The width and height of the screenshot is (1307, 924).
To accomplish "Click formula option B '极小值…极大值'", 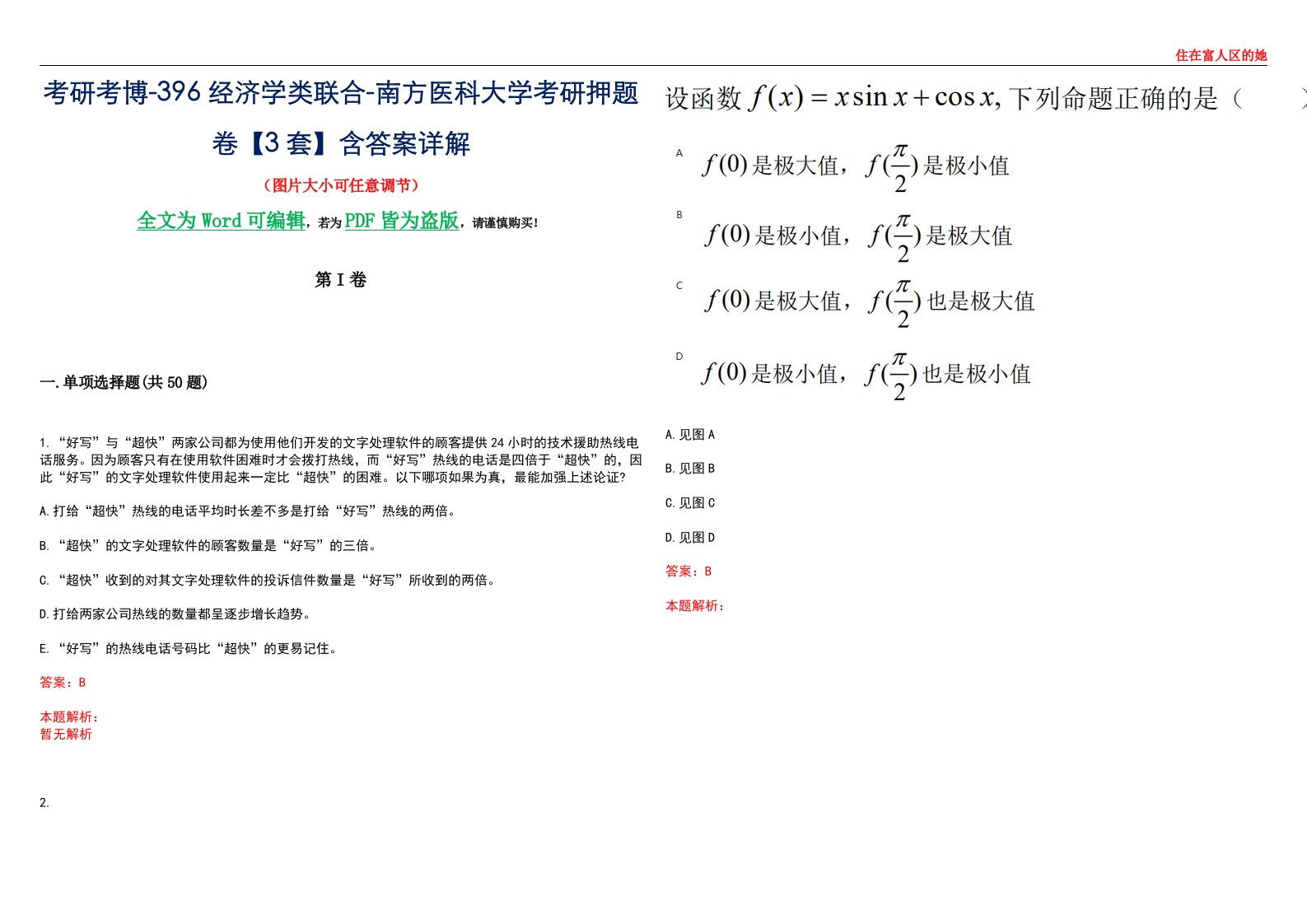I will tap(858, 237).
